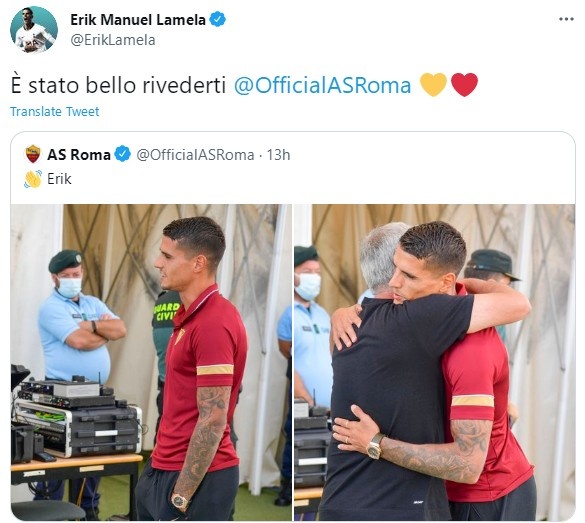Open the @ErikLamela handle
The width and height of the screenshot is (585, 523).
tap(113, 40)
